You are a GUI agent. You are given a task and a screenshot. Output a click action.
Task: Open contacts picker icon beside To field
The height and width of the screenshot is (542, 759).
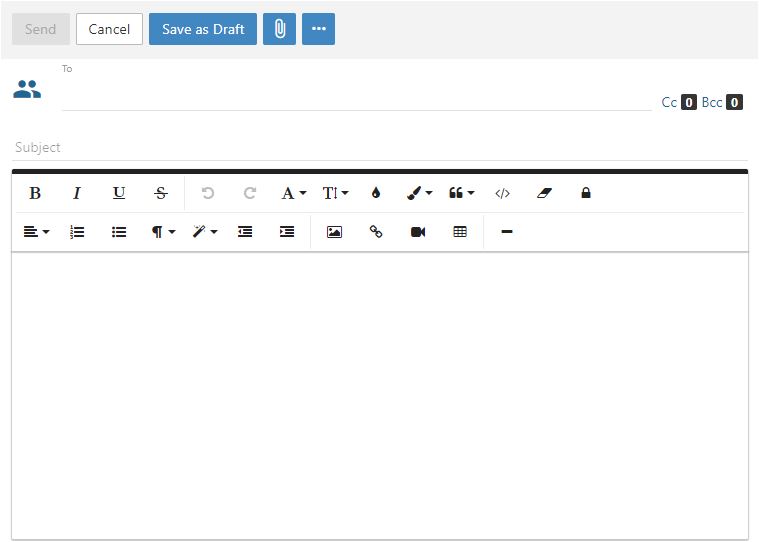tap(27, 89)
